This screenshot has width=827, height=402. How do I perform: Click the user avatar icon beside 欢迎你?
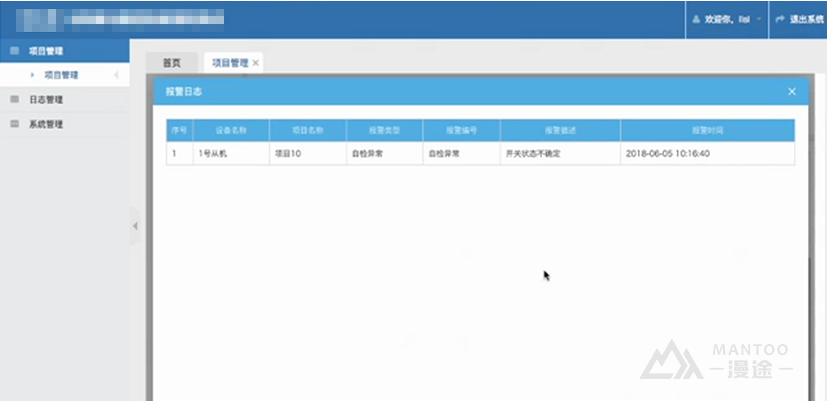[696, 19]
